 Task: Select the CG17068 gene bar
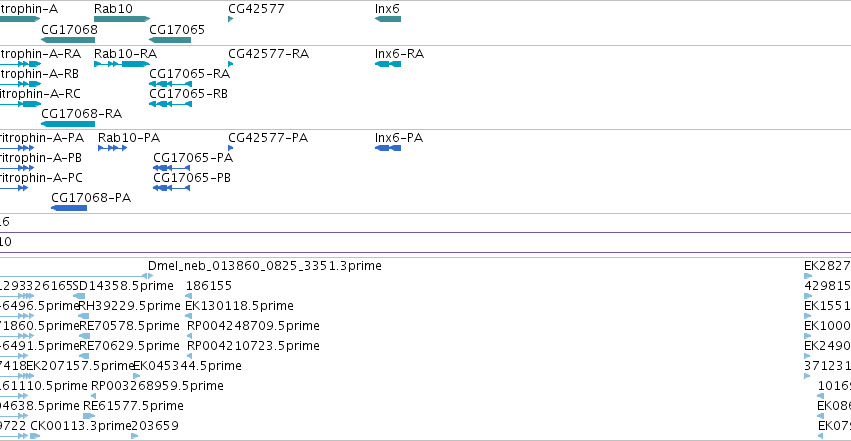68,40
